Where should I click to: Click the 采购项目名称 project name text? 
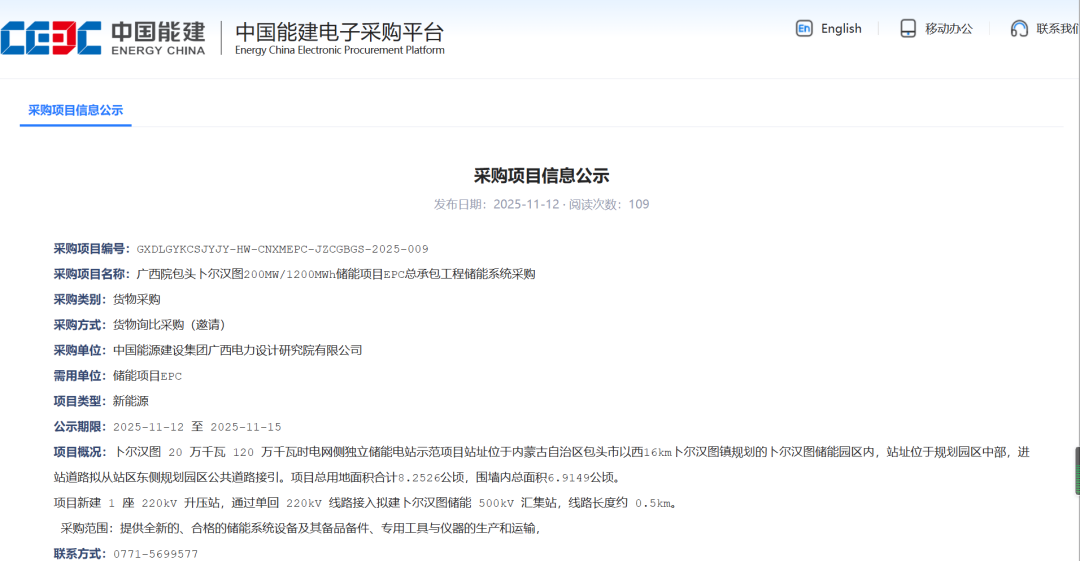pyautogui.click(x=335, y=274)
